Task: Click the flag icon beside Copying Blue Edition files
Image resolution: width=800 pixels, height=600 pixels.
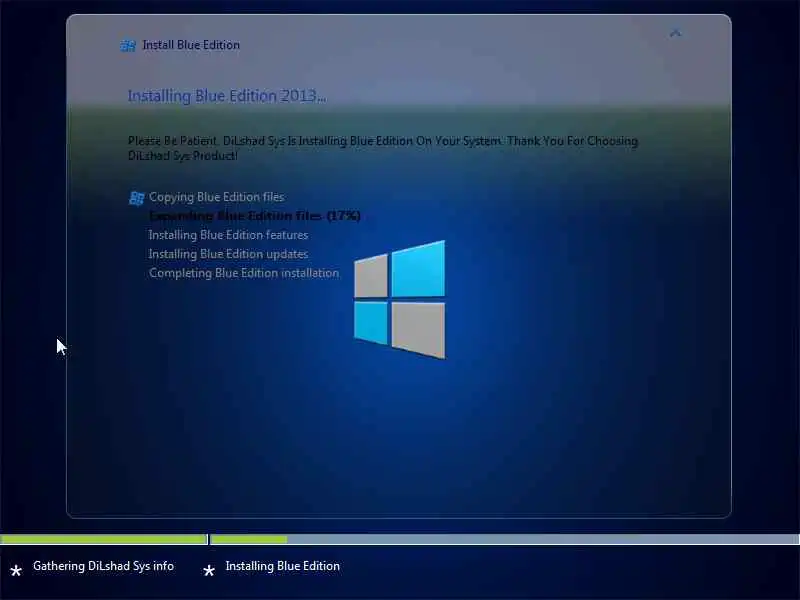Action: point(136,198)
